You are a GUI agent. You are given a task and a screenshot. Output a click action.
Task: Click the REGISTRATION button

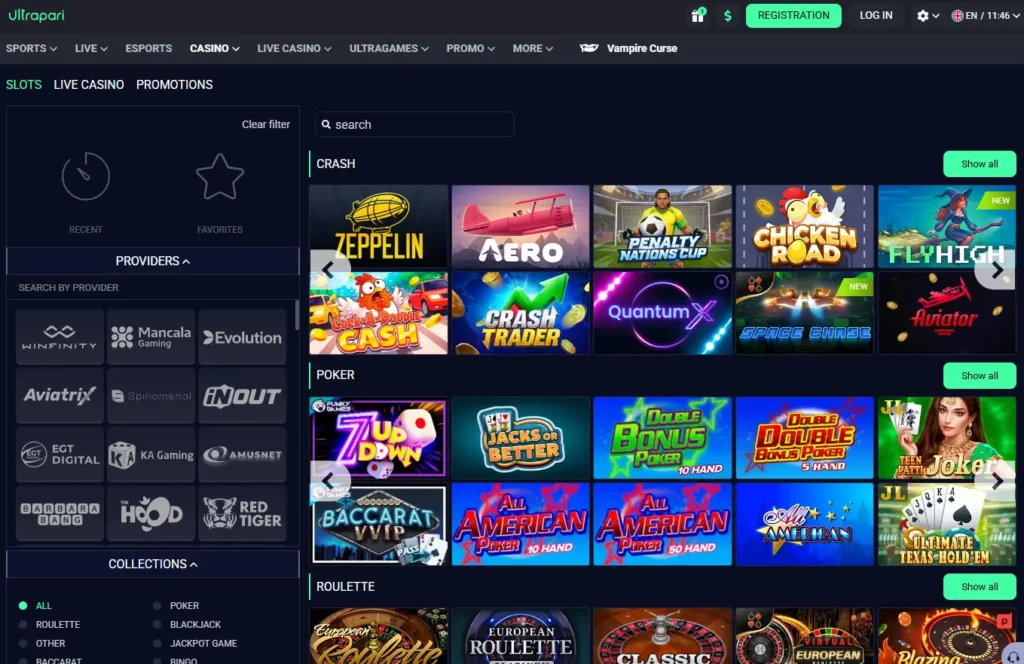pos(793,16)
